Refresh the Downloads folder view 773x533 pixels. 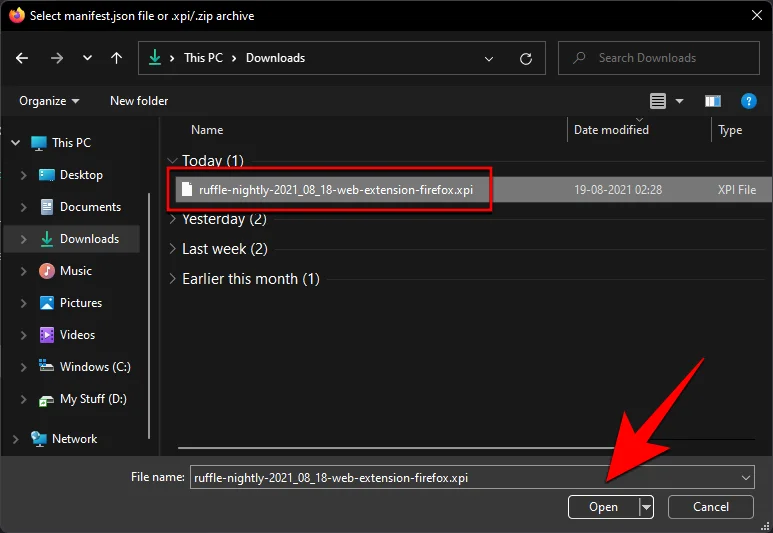[x=526, y=59]
